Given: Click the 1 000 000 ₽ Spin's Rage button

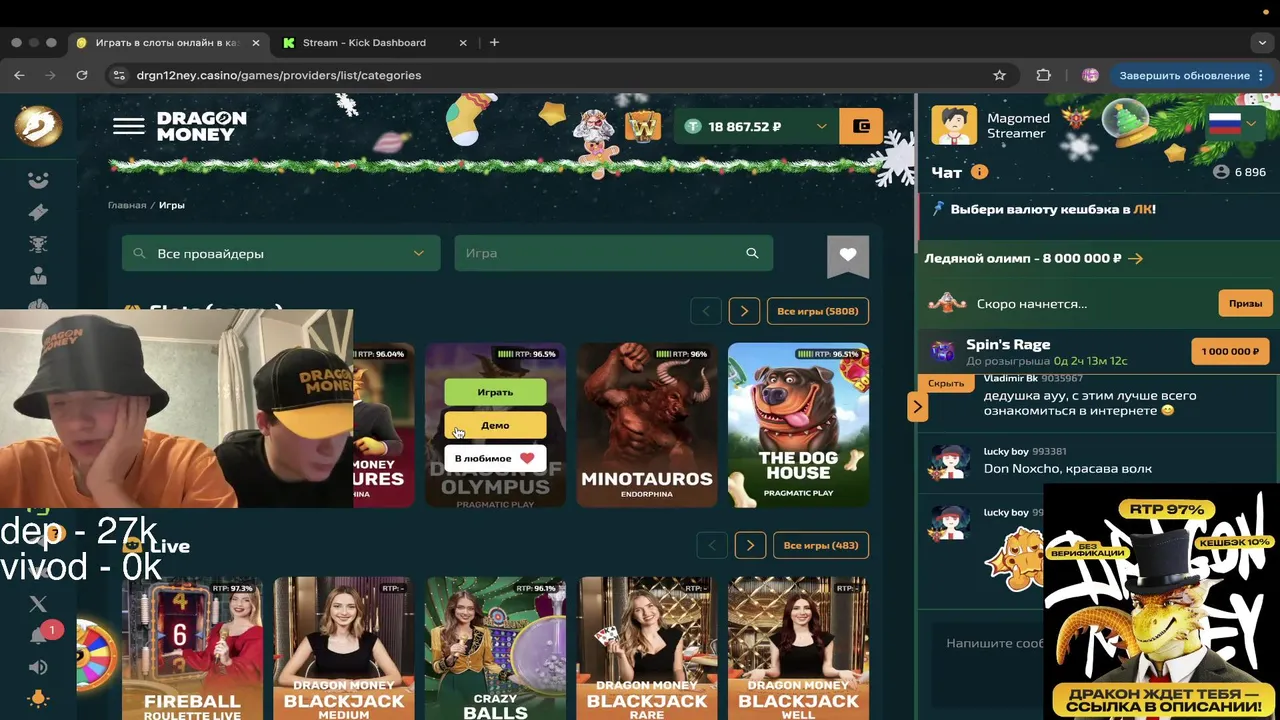Looking at the screenshot, I should (1230, 351).
